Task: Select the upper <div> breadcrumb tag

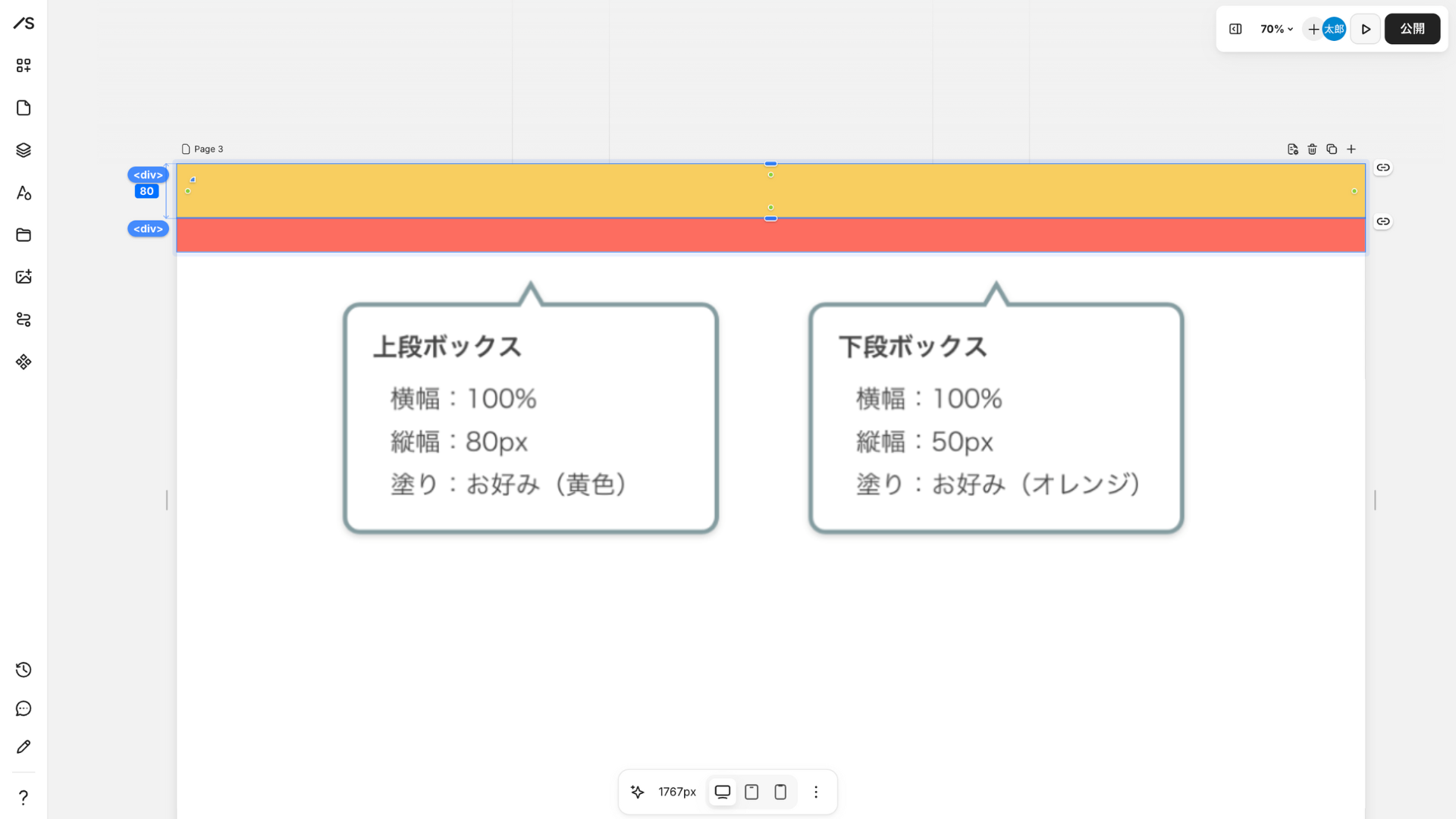Action: coord(147,174)
